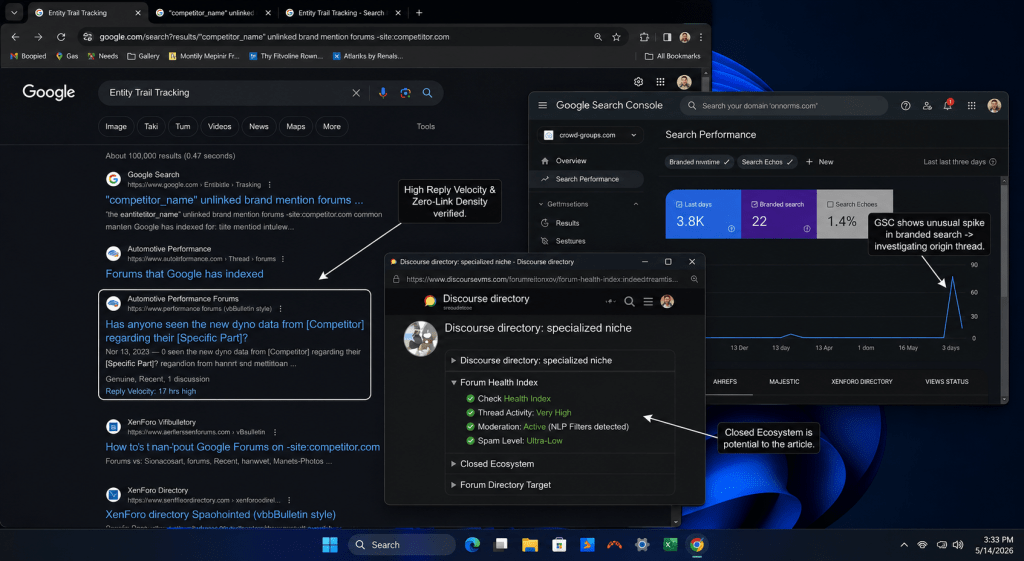Open Chrome side panel icon
The height and width of the screenshot is (561, 1024).
coord(667,37)
